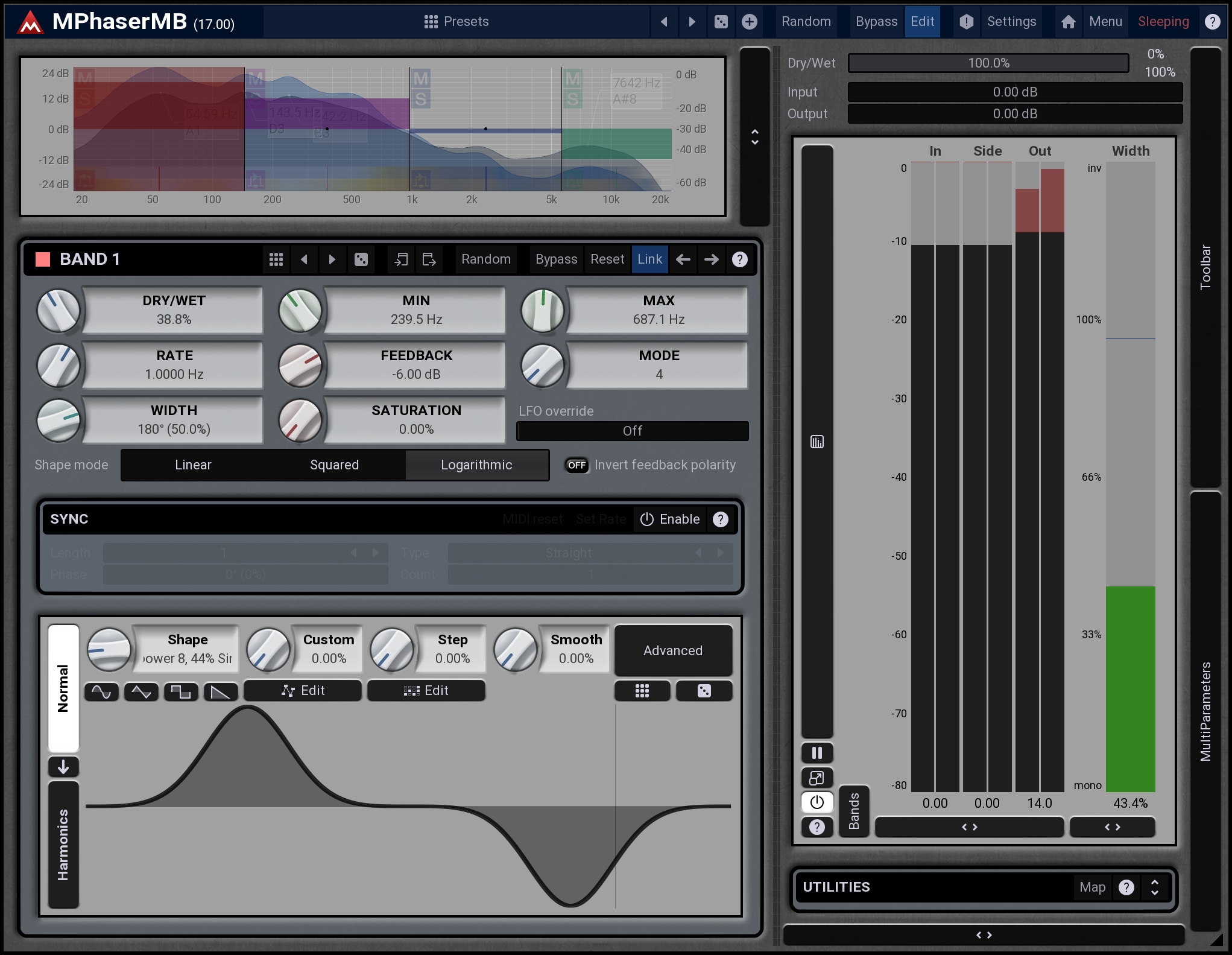Click the Advanced button

click(x=672, y=650)
